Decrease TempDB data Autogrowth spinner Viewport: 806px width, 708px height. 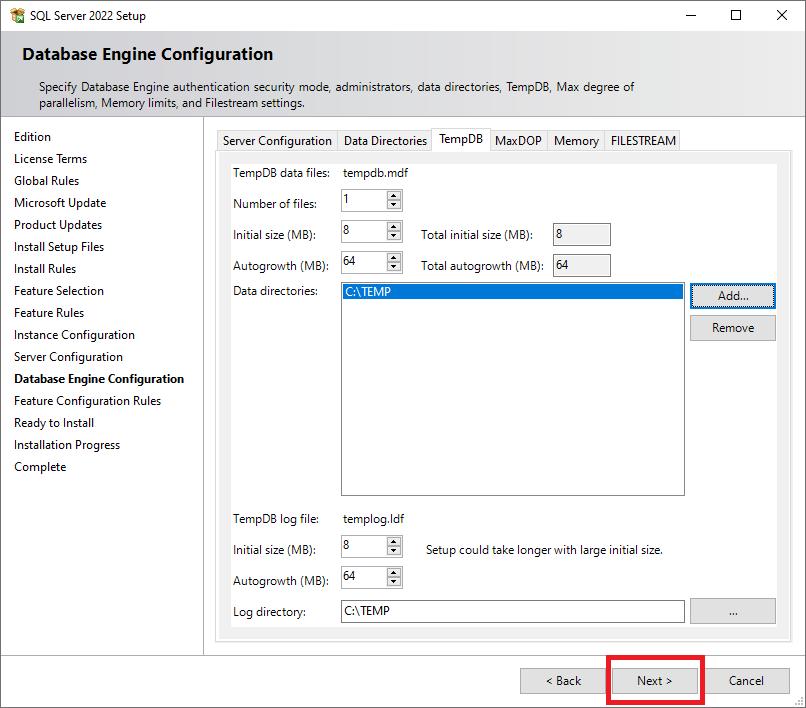(x=394, y=268)
